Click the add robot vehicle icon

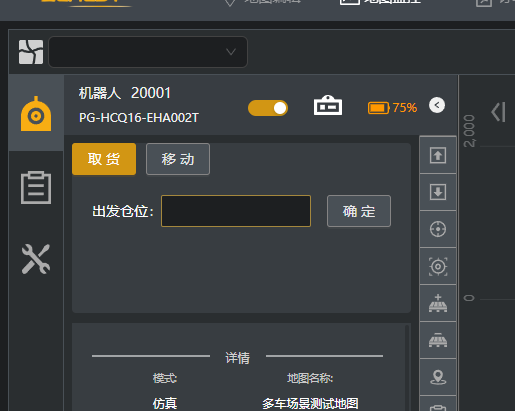438,303
